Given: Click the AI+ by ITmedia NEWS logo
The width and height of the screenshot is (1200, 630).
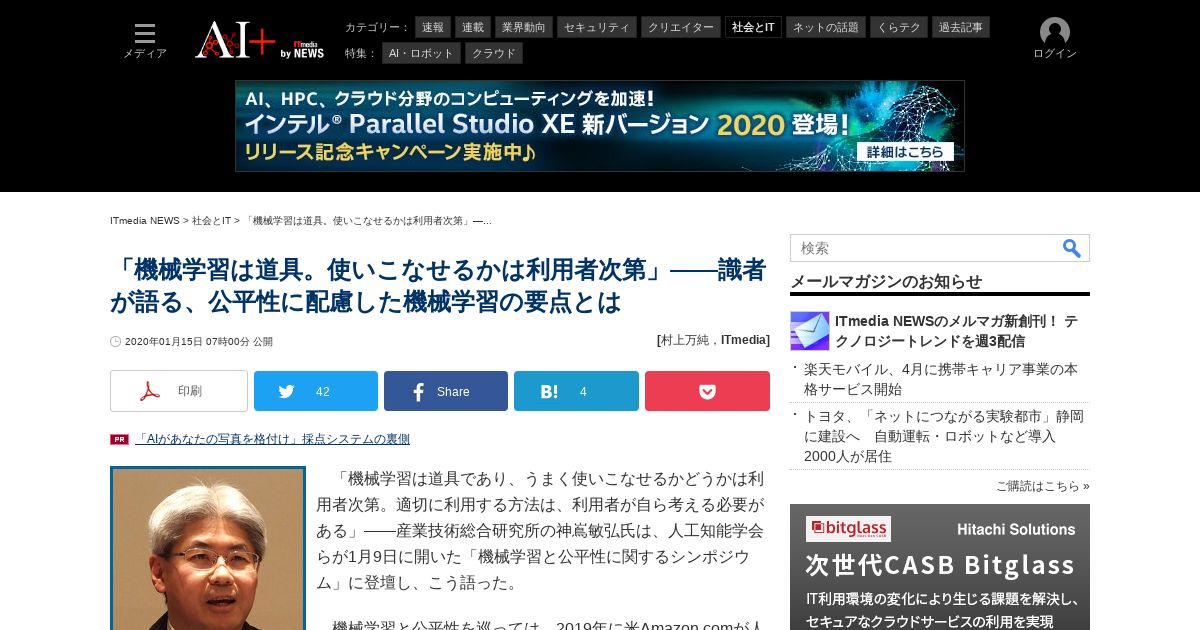Looking at the screenshot, I should click(x=259, y=40).
